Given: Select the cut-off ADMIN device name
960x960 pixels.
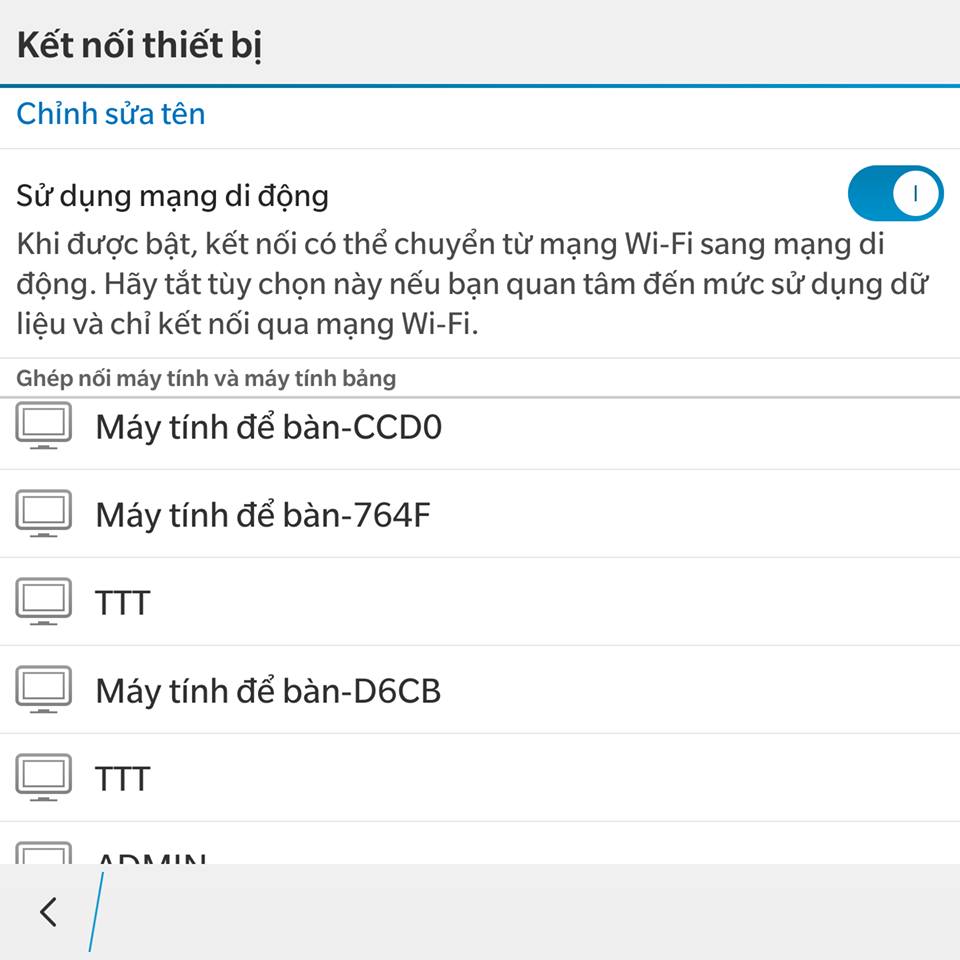Looking at the screenshot, I should (151, 858).
